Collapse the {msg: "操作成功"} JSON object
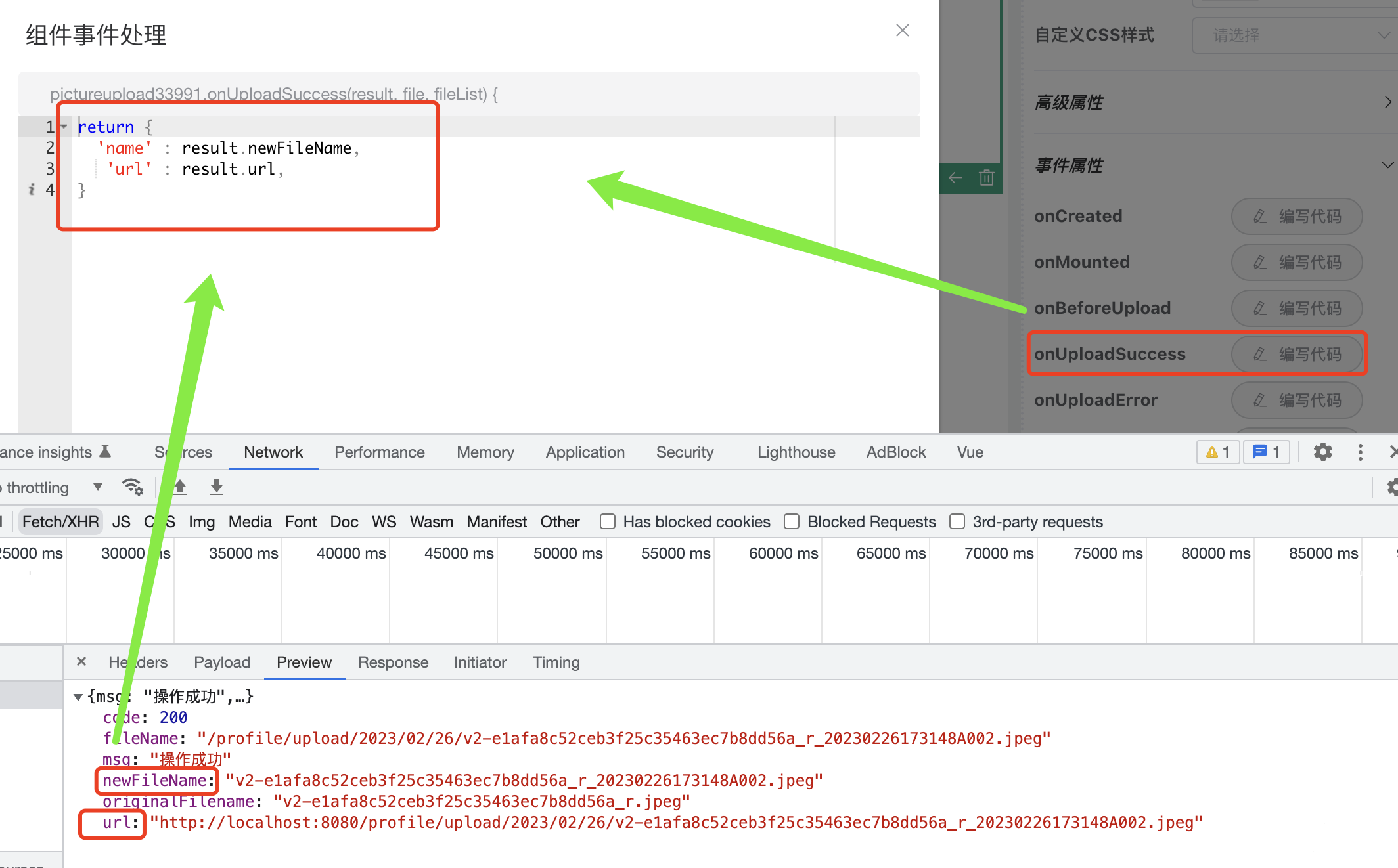This screenshot has height=868, width=1398. (x=78, y=697)
